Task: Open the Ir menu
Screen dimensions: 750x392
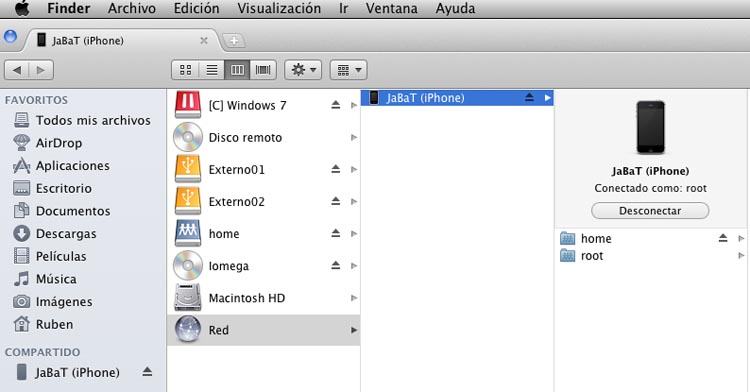Action: 343,8
